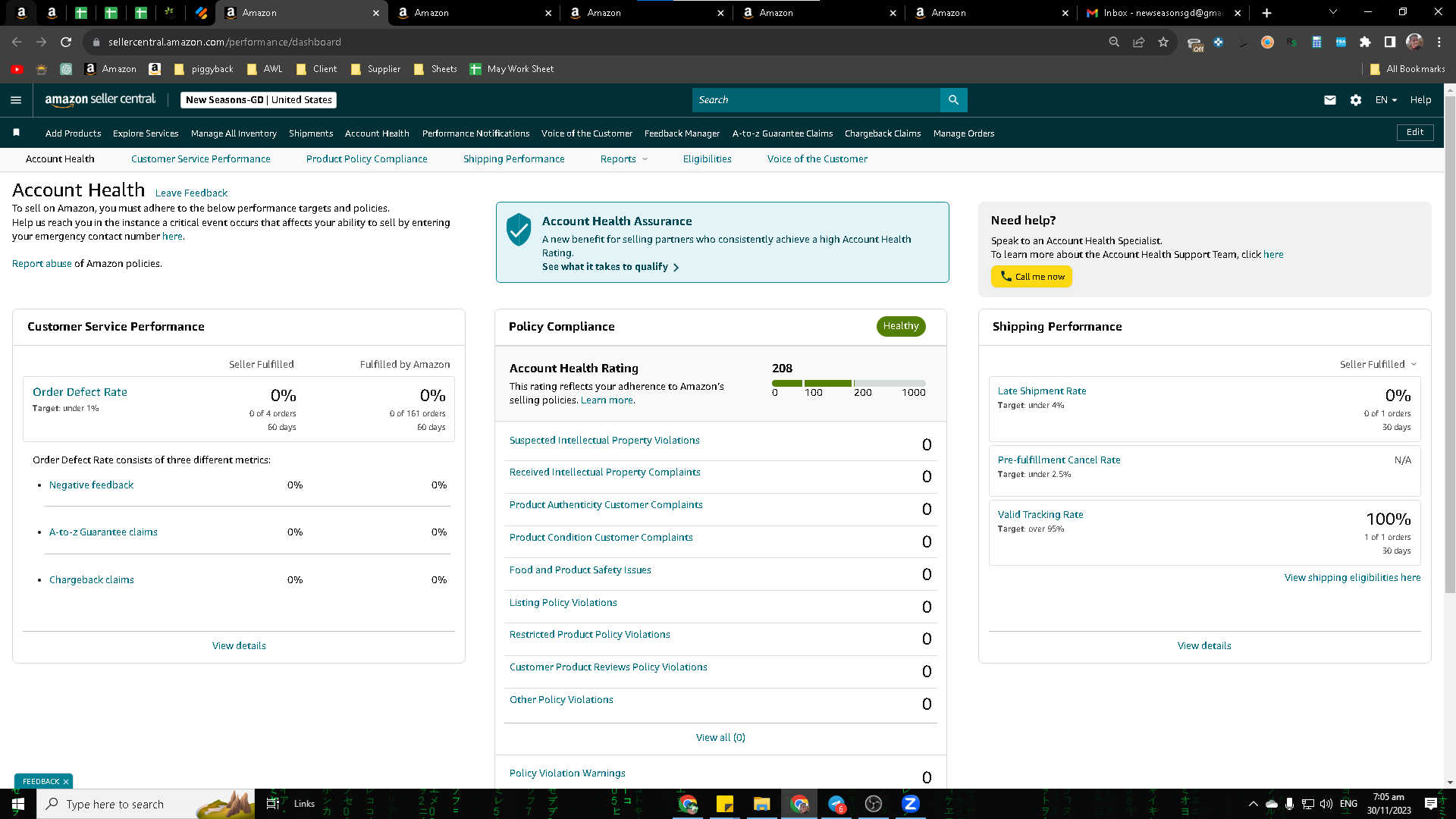Screen dimensions: 1456x819
Task: Click the bookmark flag icon in nav bar
Action: 16,133
